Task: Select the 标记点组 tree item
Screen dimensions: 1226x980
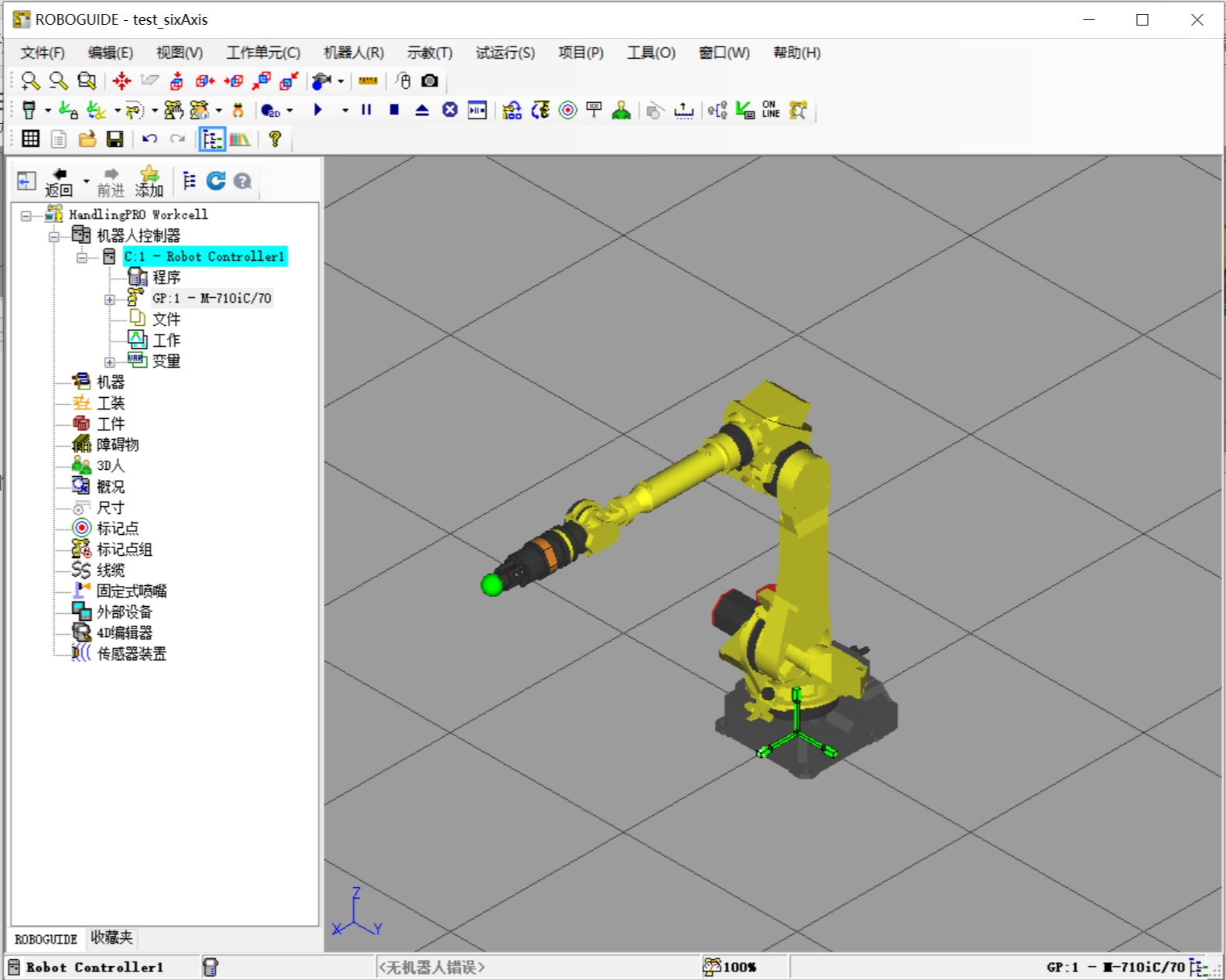Action: coord(124,549)
